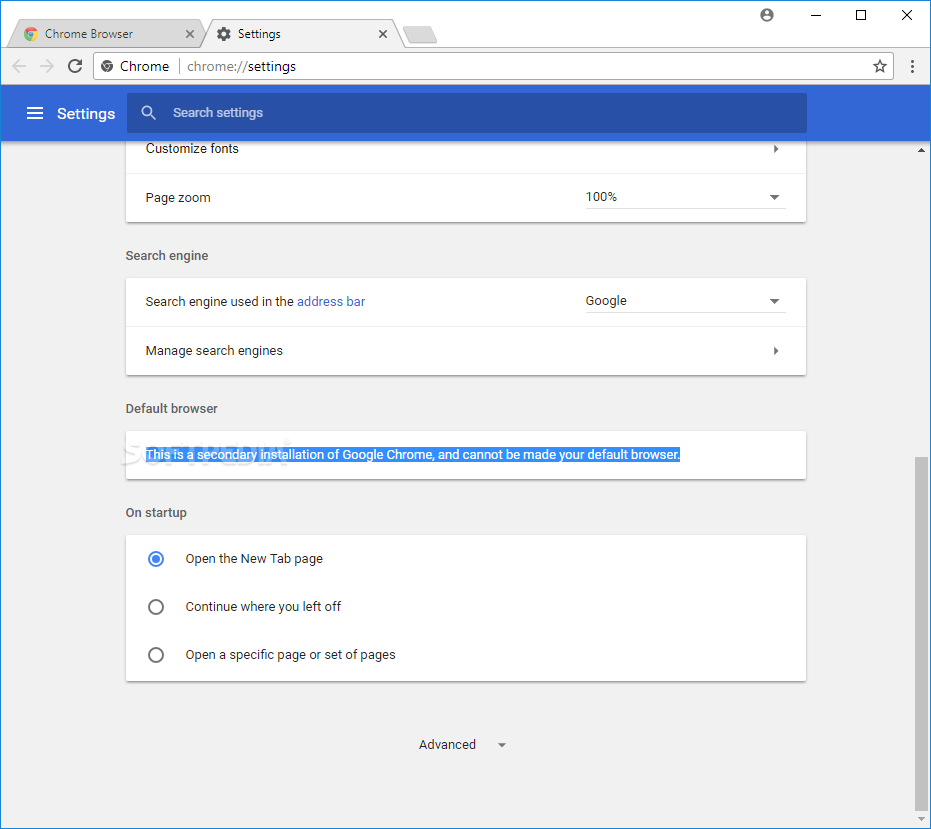
Task: Reload the settings page
Action: (75, 66)
